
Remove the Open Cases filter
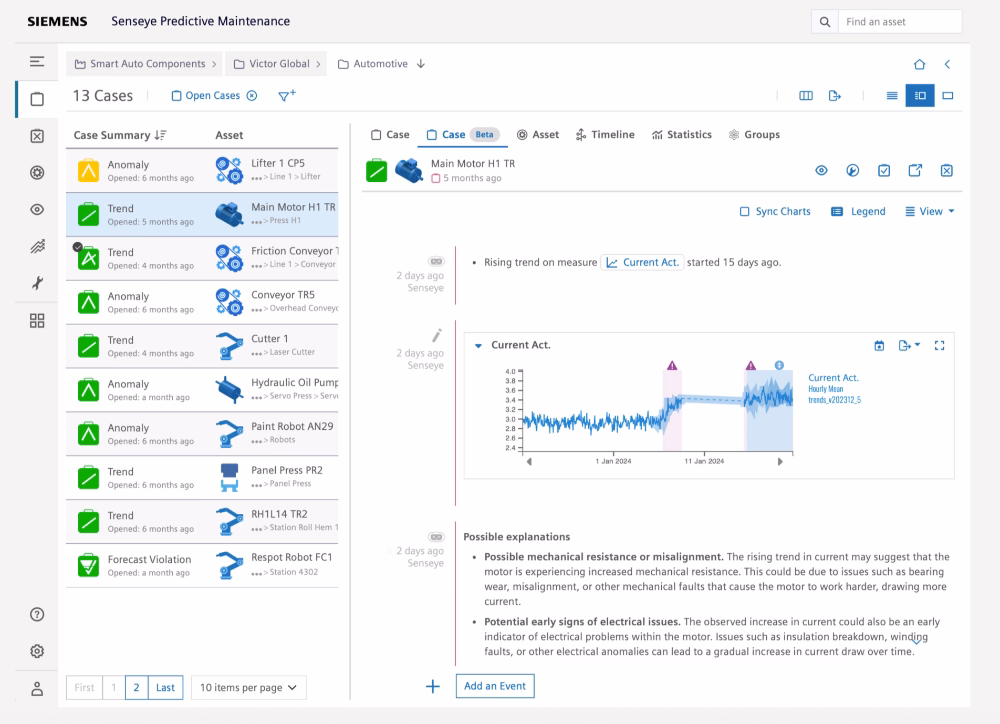click(x=252, y=96)
